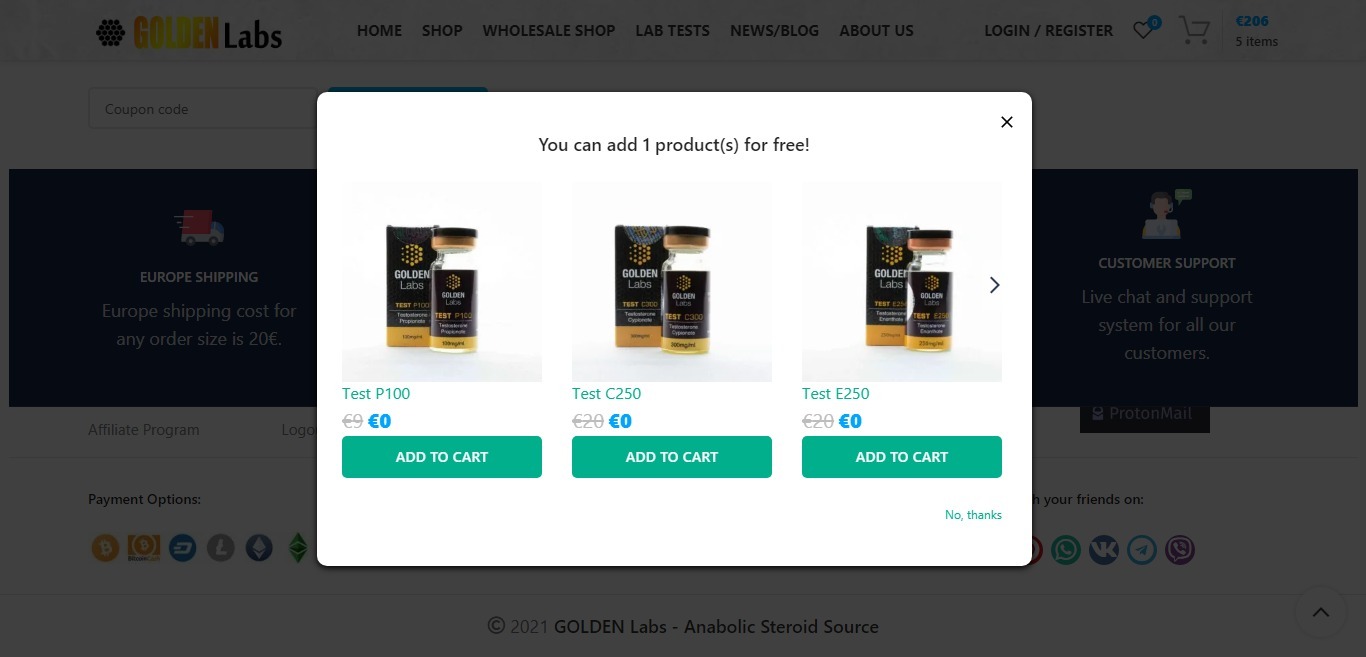Open the shopping cart icon

point(1193,30)
